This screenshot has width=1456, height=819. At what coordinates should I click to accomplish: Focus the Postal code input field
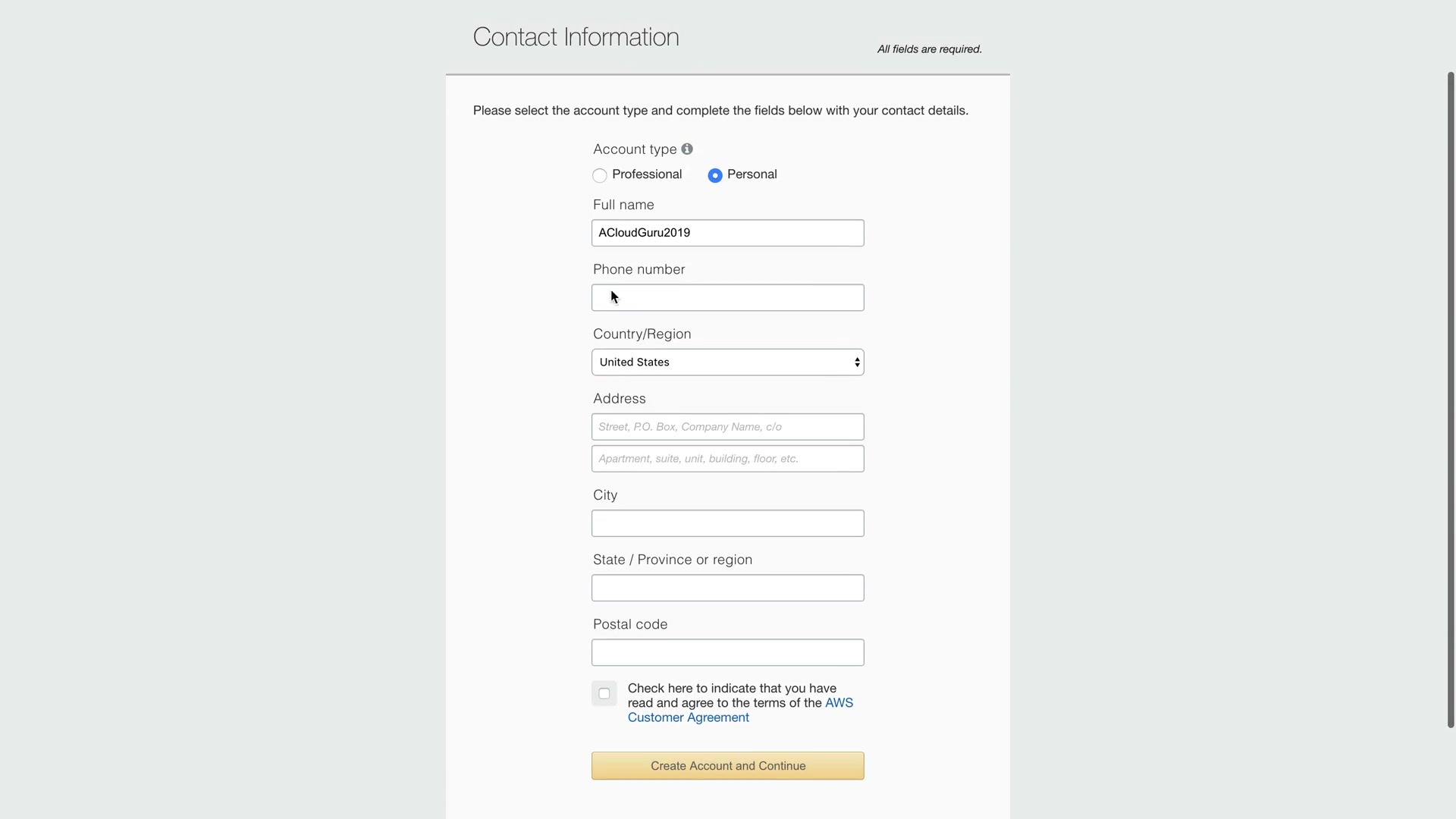(727, 652)
